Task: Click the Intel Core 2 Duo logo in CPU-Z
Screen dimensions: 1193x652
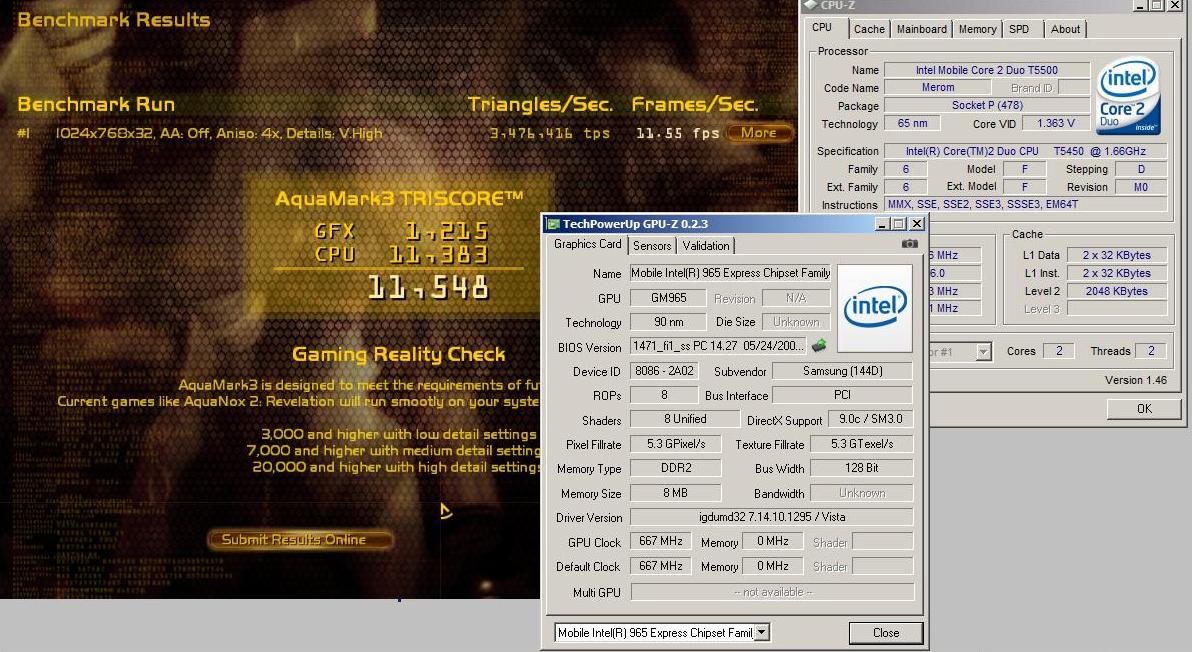Action: pyautogui.click(x=1128, y=97)
